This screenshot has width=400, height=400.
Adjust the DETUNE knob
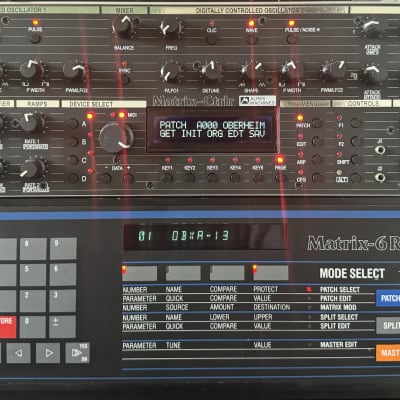(211, 71)
